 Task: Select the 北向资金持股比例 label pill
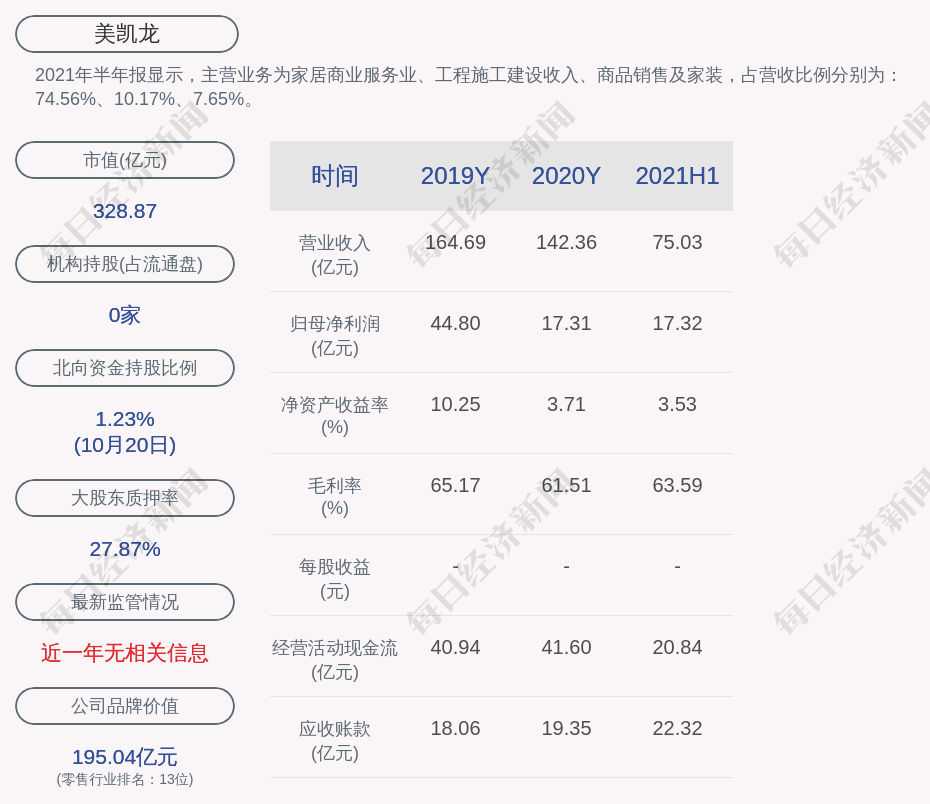[x=125, y=368]
